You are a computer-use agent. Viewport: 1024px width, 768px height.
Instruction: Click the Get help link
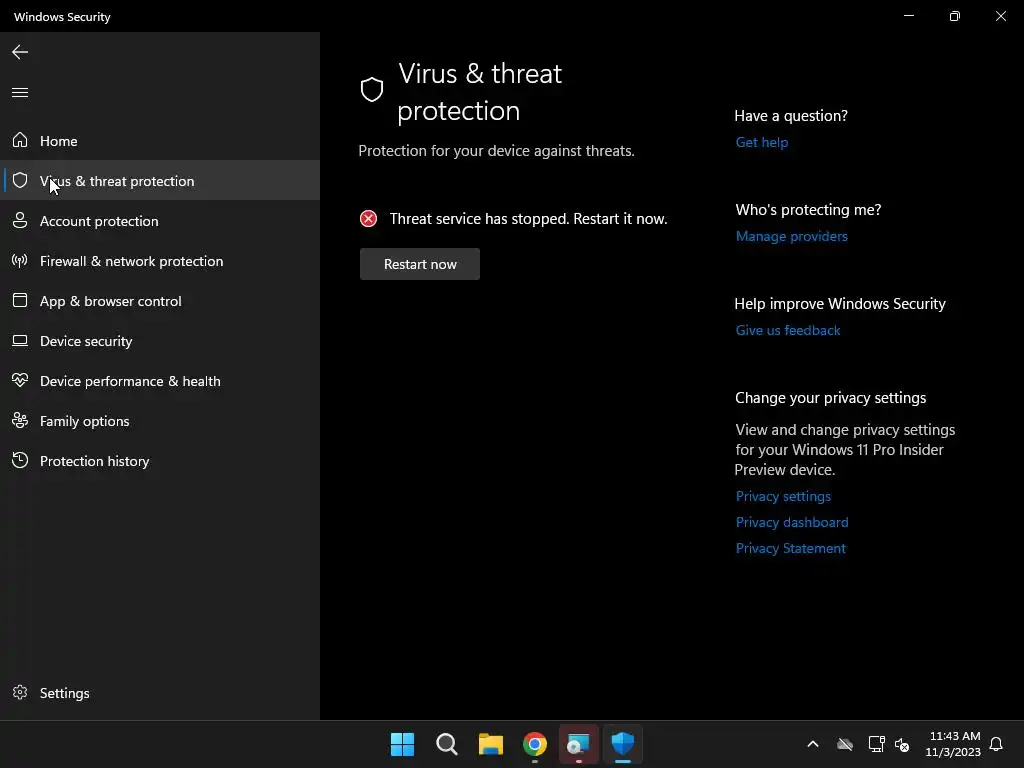(x=761, y=142)
